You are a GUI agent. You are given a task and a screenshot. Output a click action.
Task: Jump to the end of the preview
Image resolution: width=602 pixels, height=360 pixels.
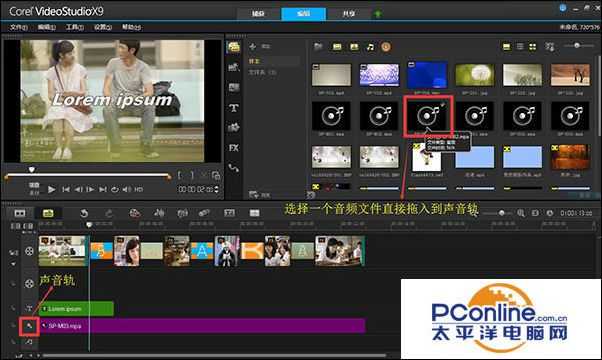pyautogui.click(x=103, y=189)
